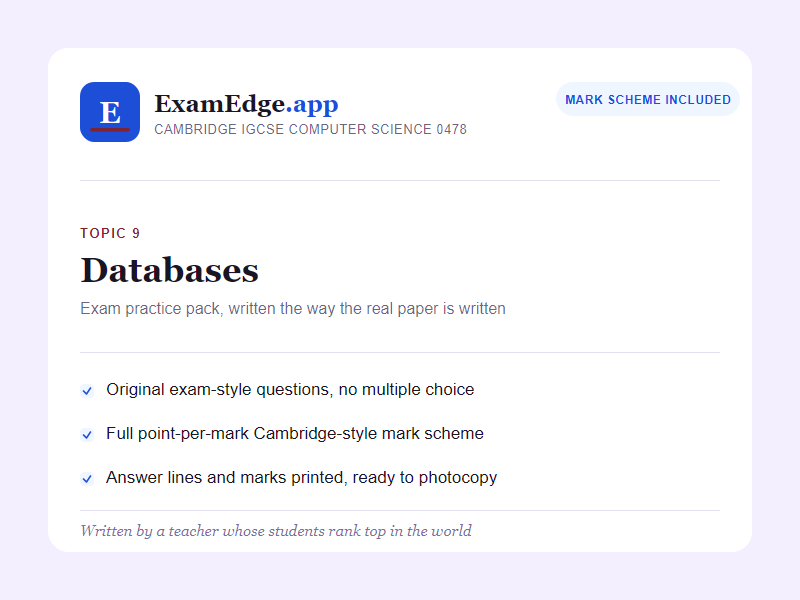
Task: Click the red underline in the E logo
Action: pos(110,130)
